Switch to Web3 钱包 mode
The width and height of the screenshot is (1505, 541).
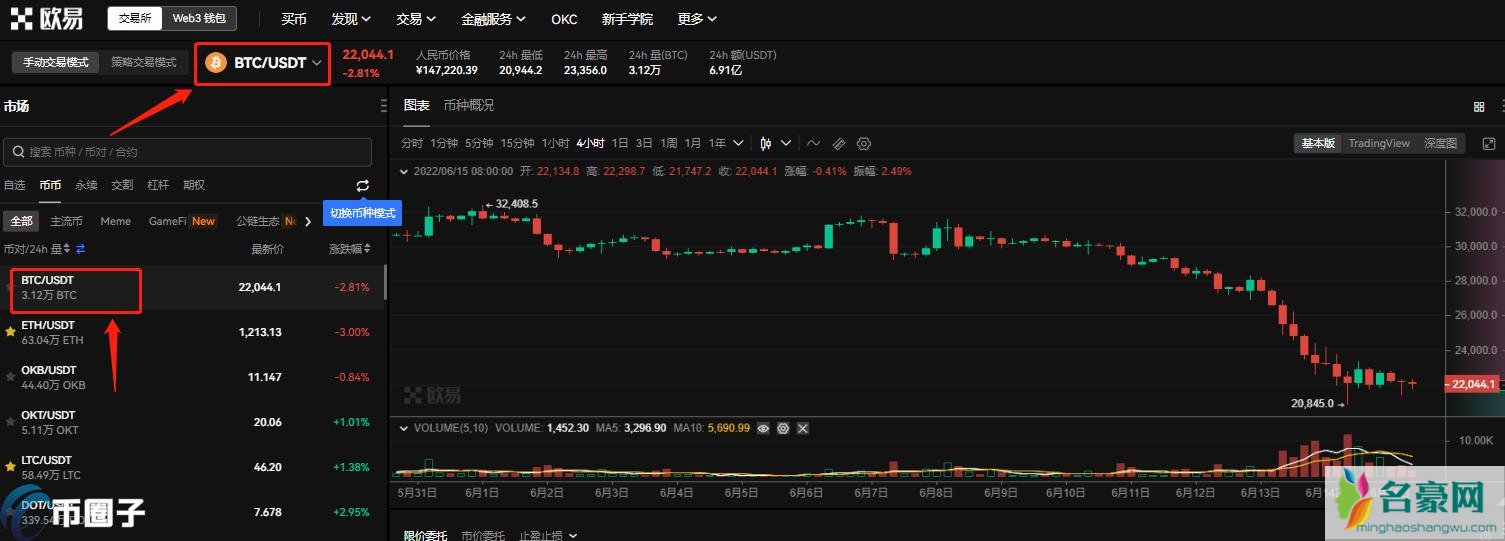tap(199, 18)
